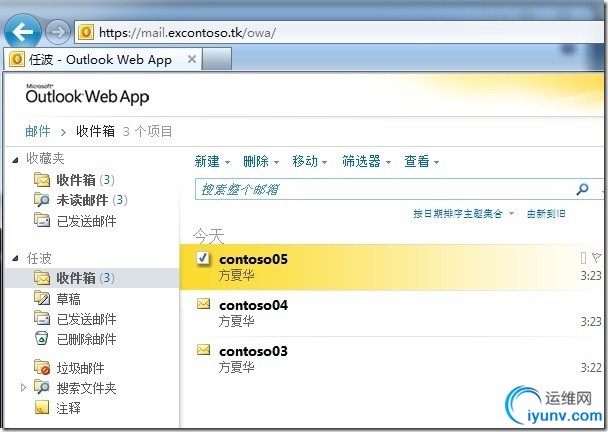Click the 收件箱 folder icon under 任波

coord(42,278)
